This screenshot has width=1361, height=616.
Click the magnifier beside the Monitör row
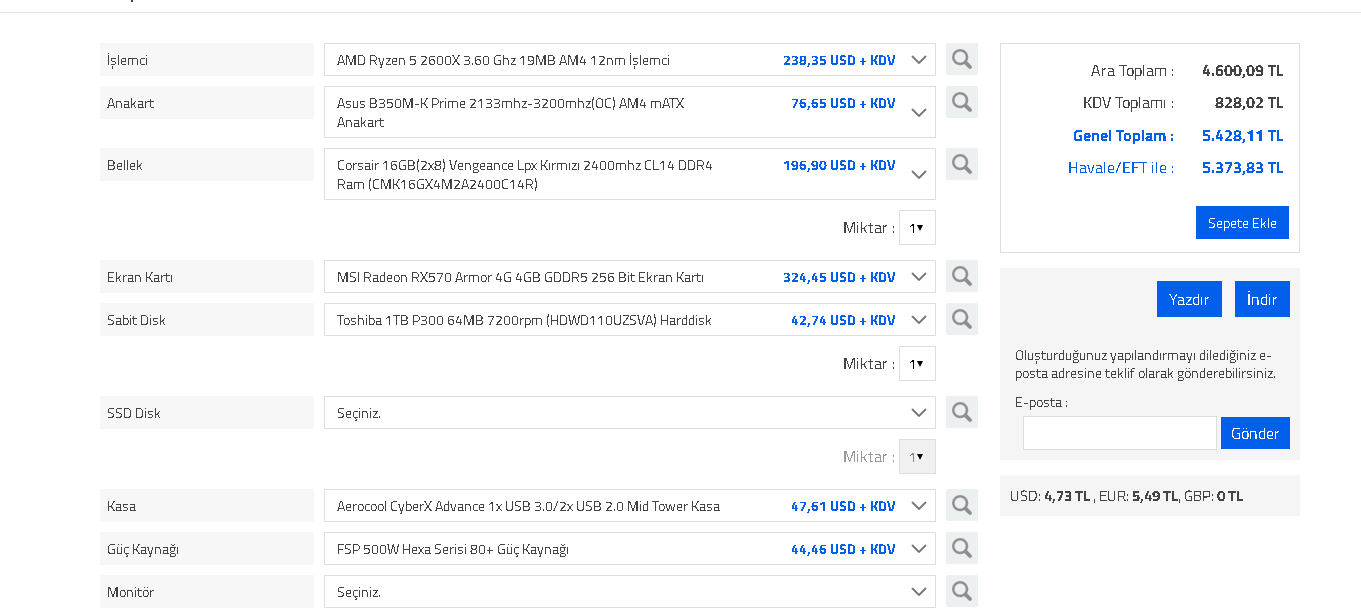point(961,591)
